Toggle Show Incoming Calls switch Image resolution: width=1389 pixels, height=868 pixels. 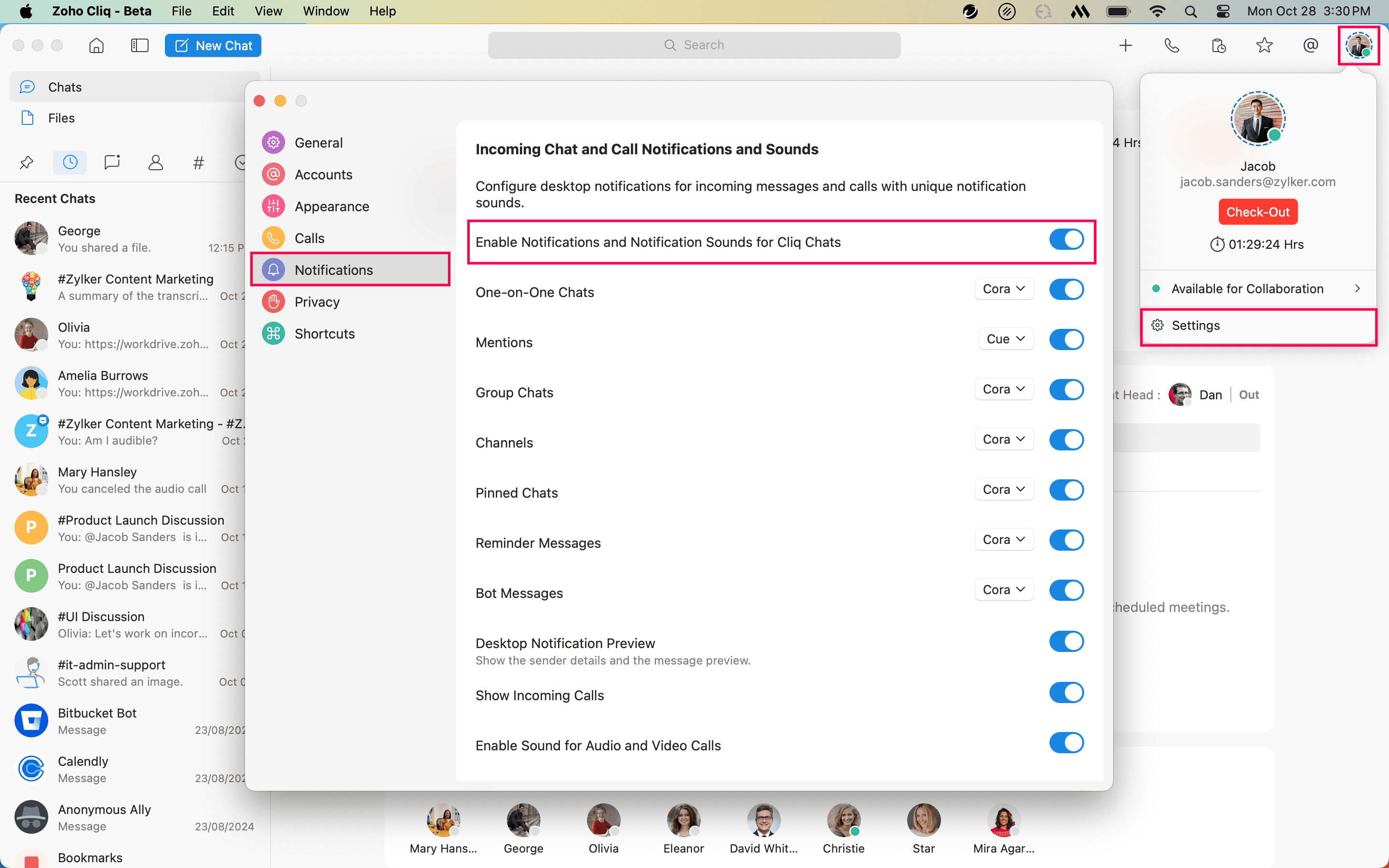1066,692
